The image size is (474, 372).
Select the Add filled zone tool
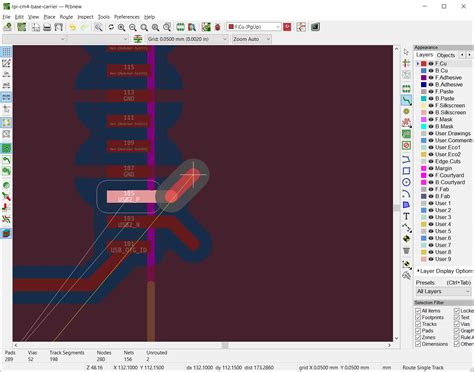point(406,134)
